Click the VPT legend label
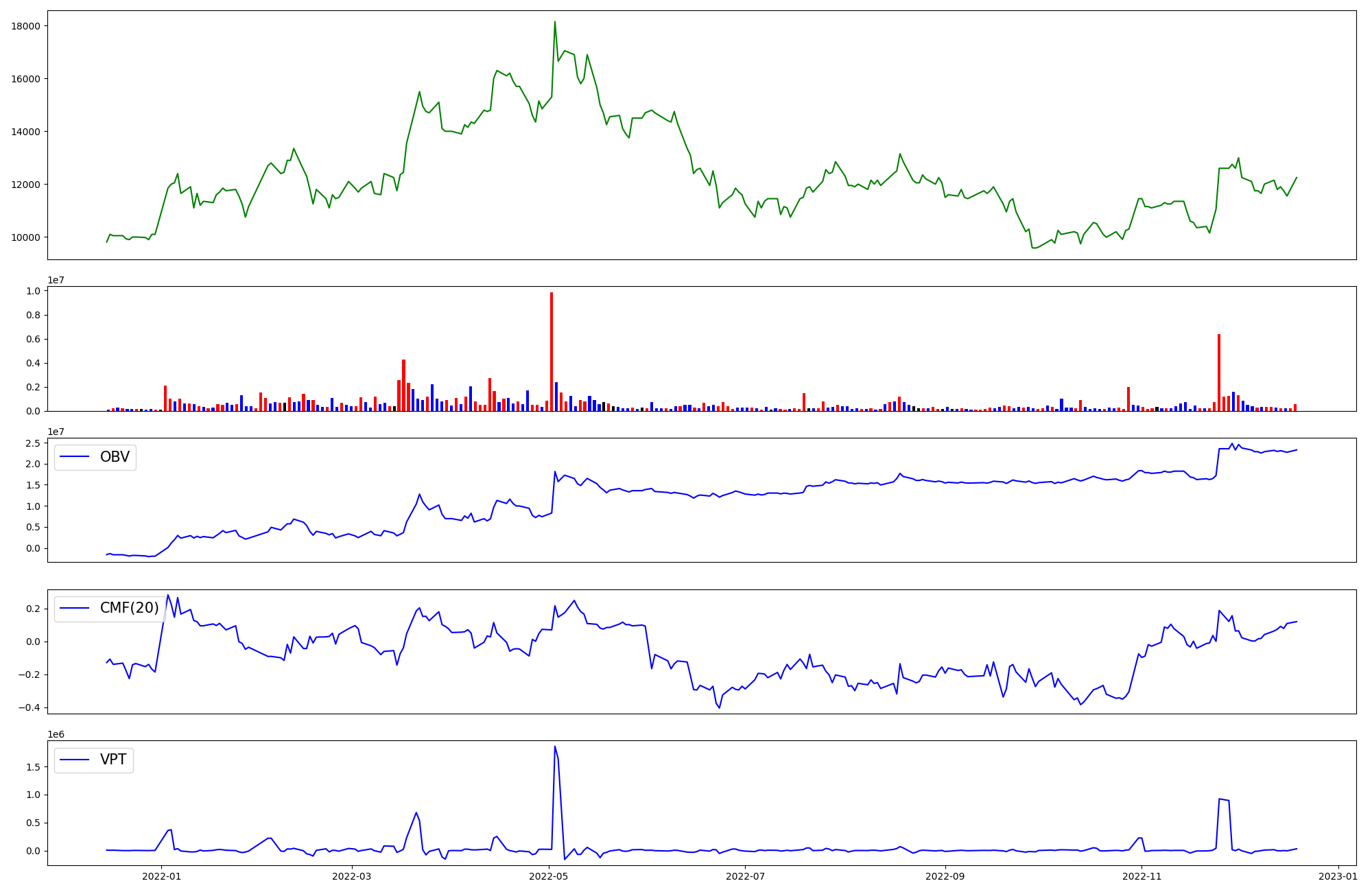 113,760
